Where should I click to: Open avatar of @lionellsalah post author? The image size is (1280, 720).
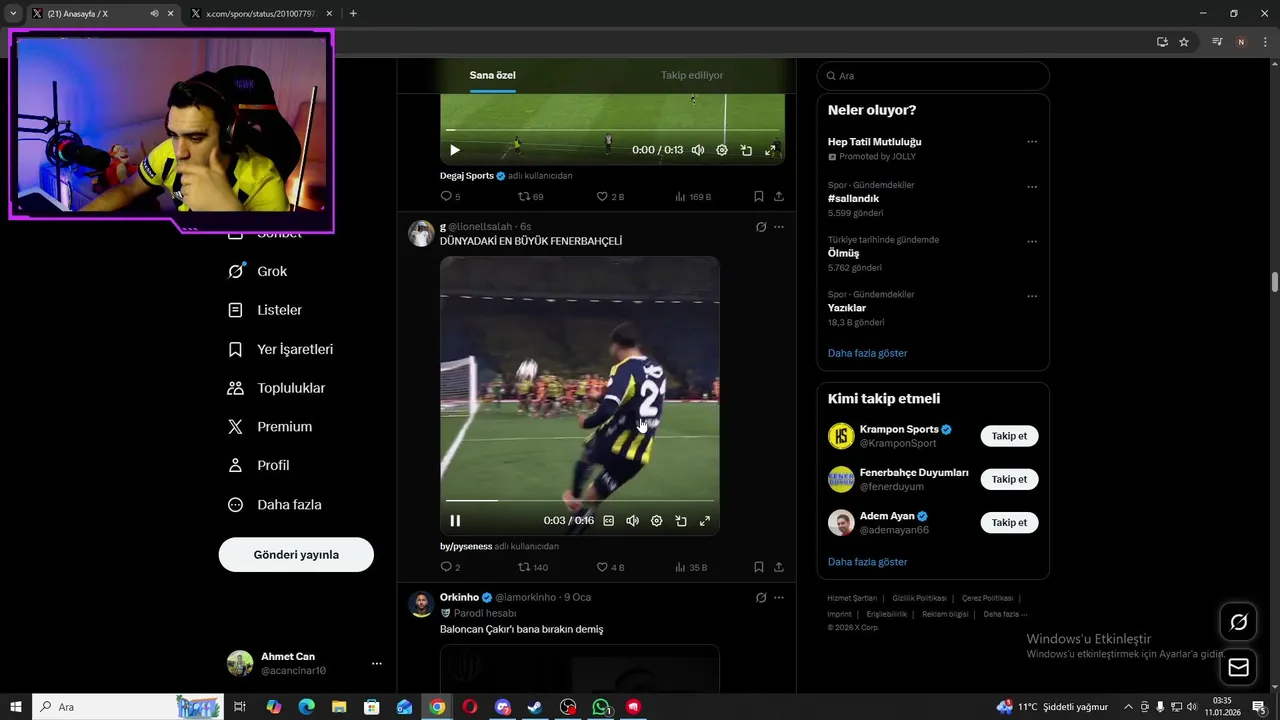click(421, 233)
